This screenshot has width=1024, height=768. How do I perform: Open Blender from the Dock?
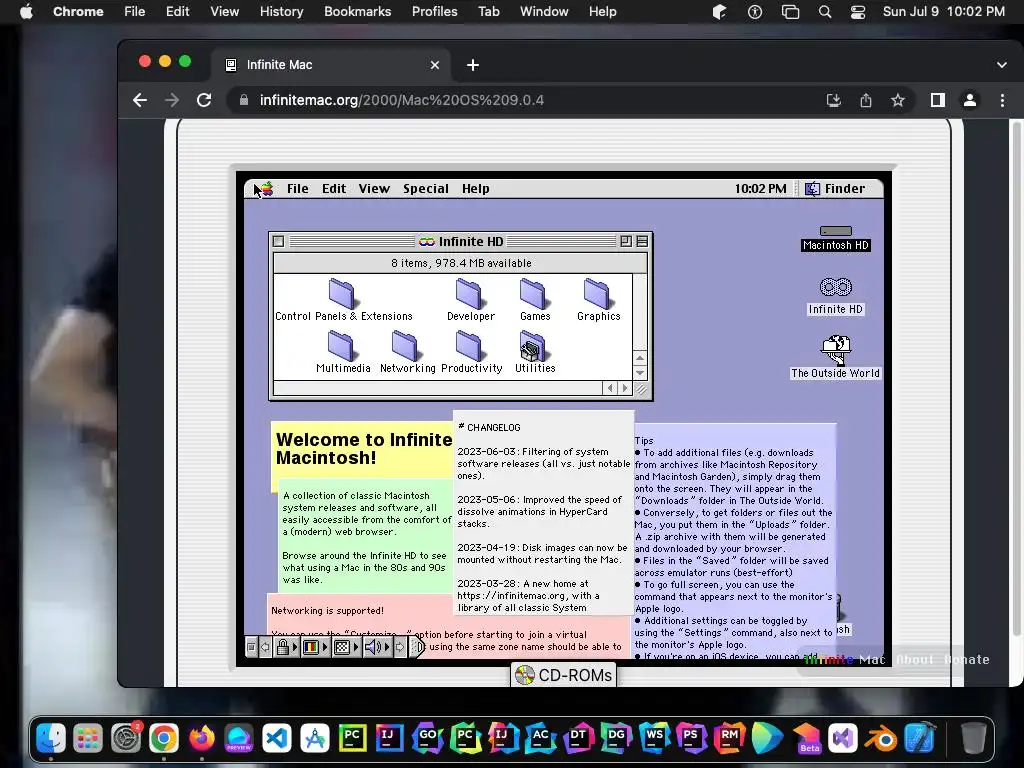pos(881,738)
